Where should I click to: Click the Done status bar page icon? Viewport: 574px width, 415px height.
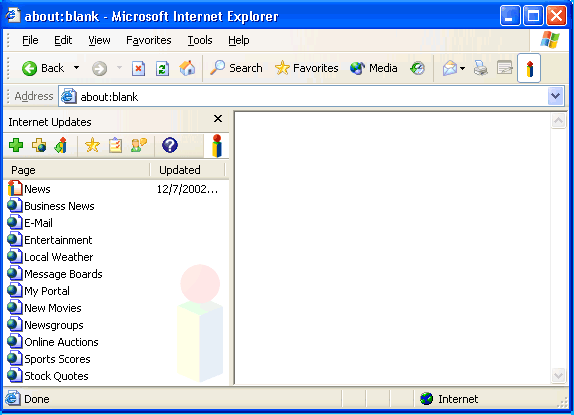(x=12, y=398)
